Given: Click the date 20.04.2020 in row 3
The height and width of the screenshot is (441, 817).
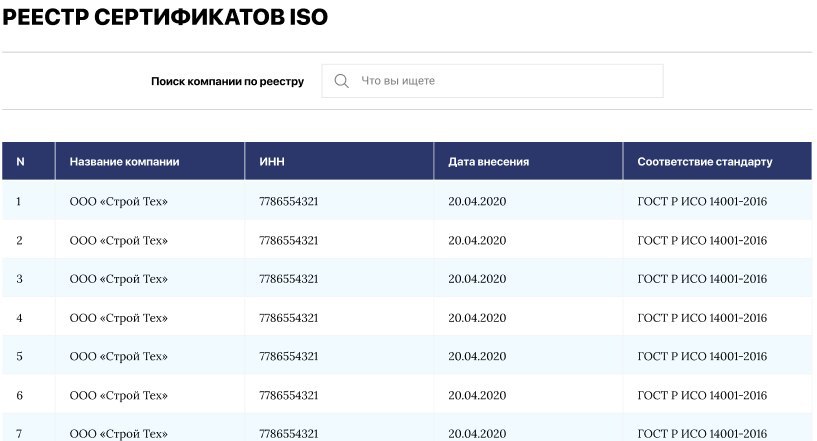Looking at the screenshot, I should click(x=477, y=279).
